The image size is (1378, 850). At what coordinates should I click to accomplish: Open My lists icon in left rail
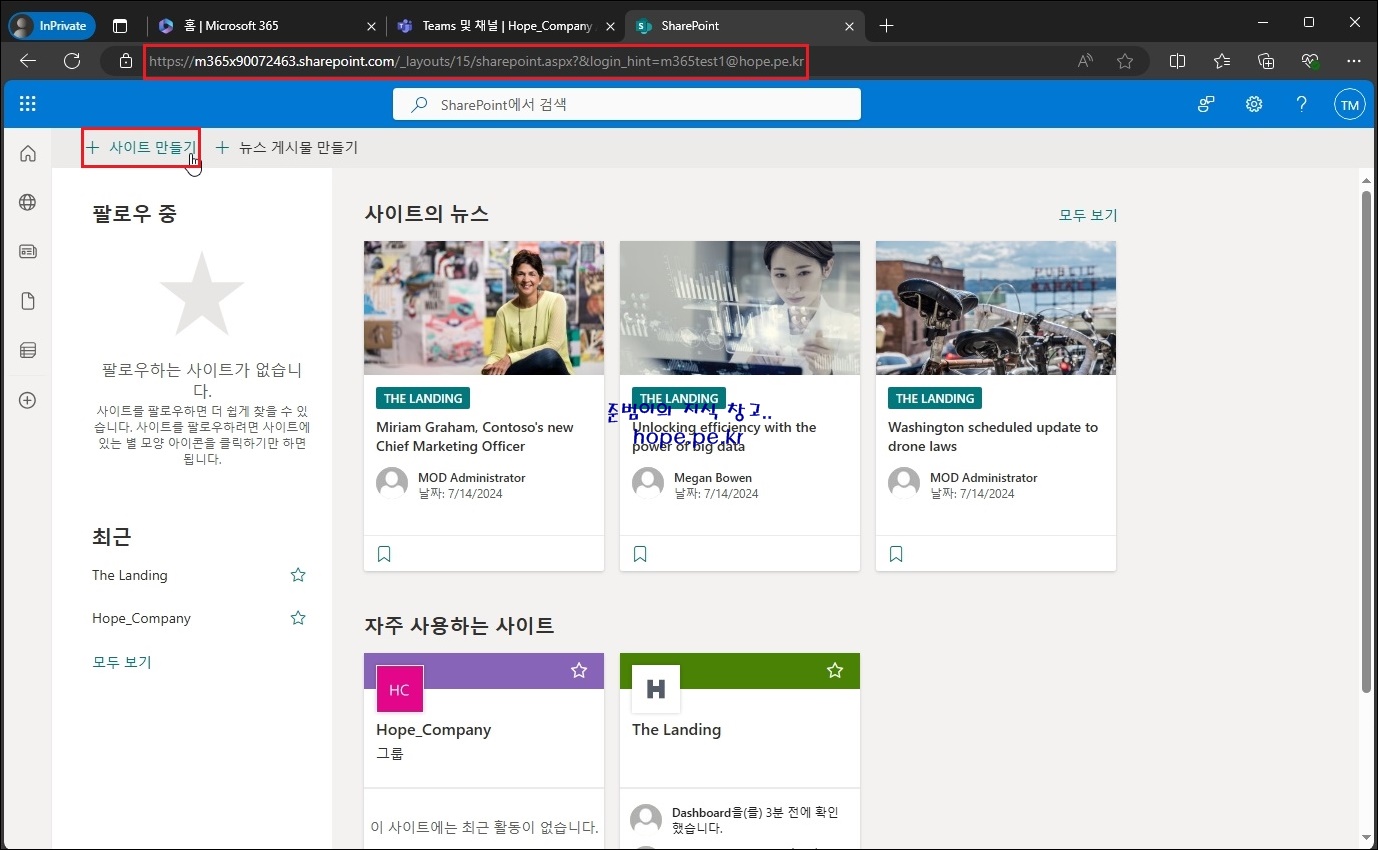point(28,350)
